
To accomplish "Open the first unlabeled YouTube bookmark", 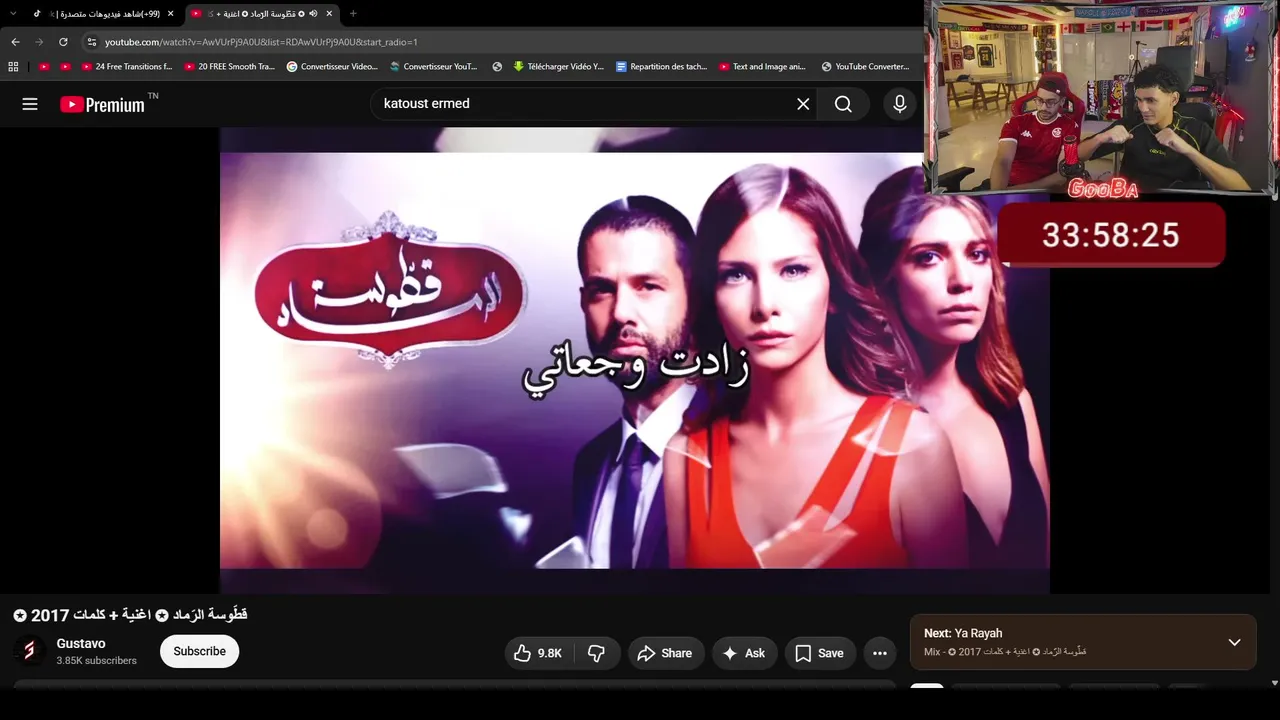I will click(43, 67).
